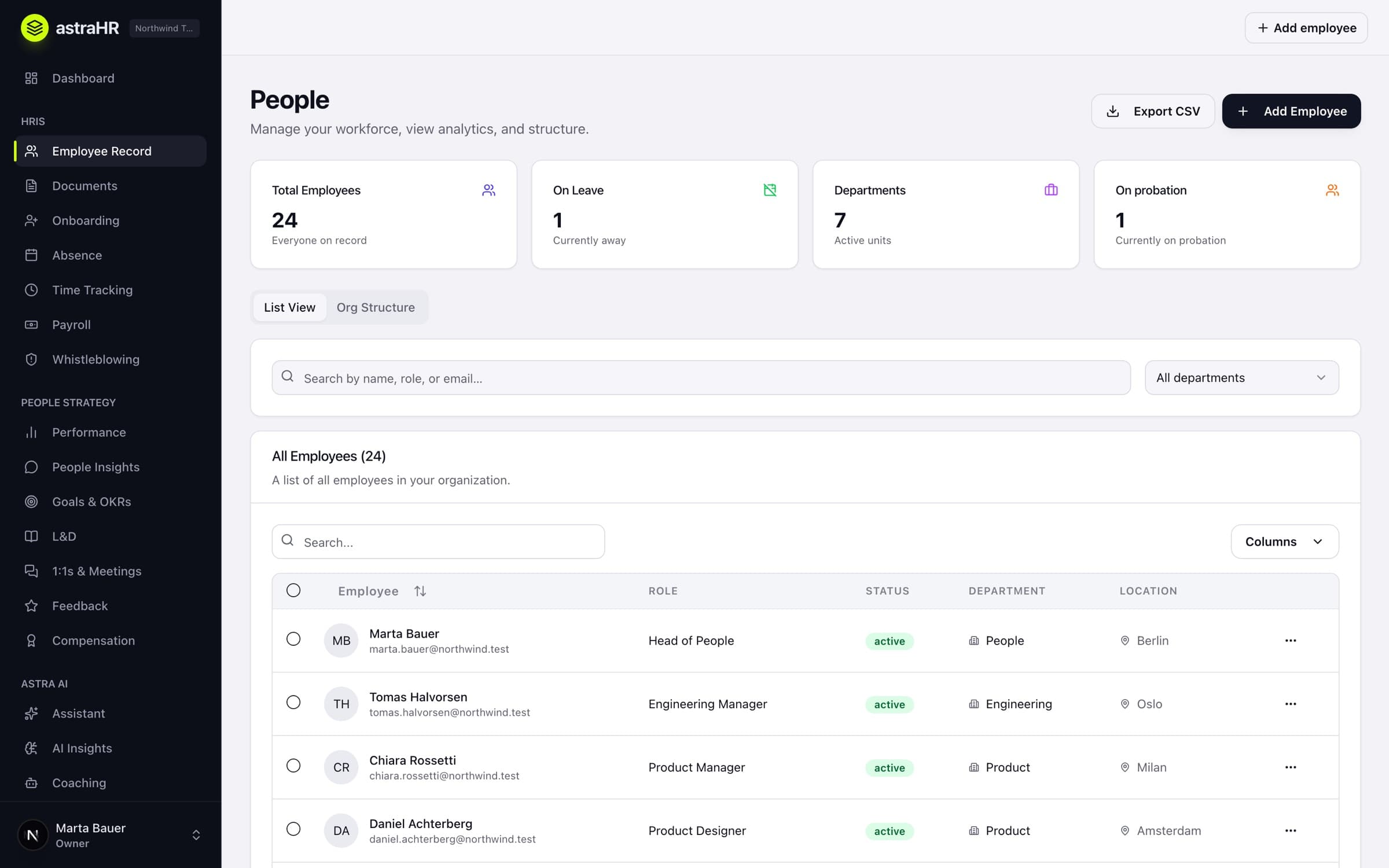Open Time Tracking clock icon
Viewport: 1389px width, 868px height.
pyautogui.click(x=31, y=290)
